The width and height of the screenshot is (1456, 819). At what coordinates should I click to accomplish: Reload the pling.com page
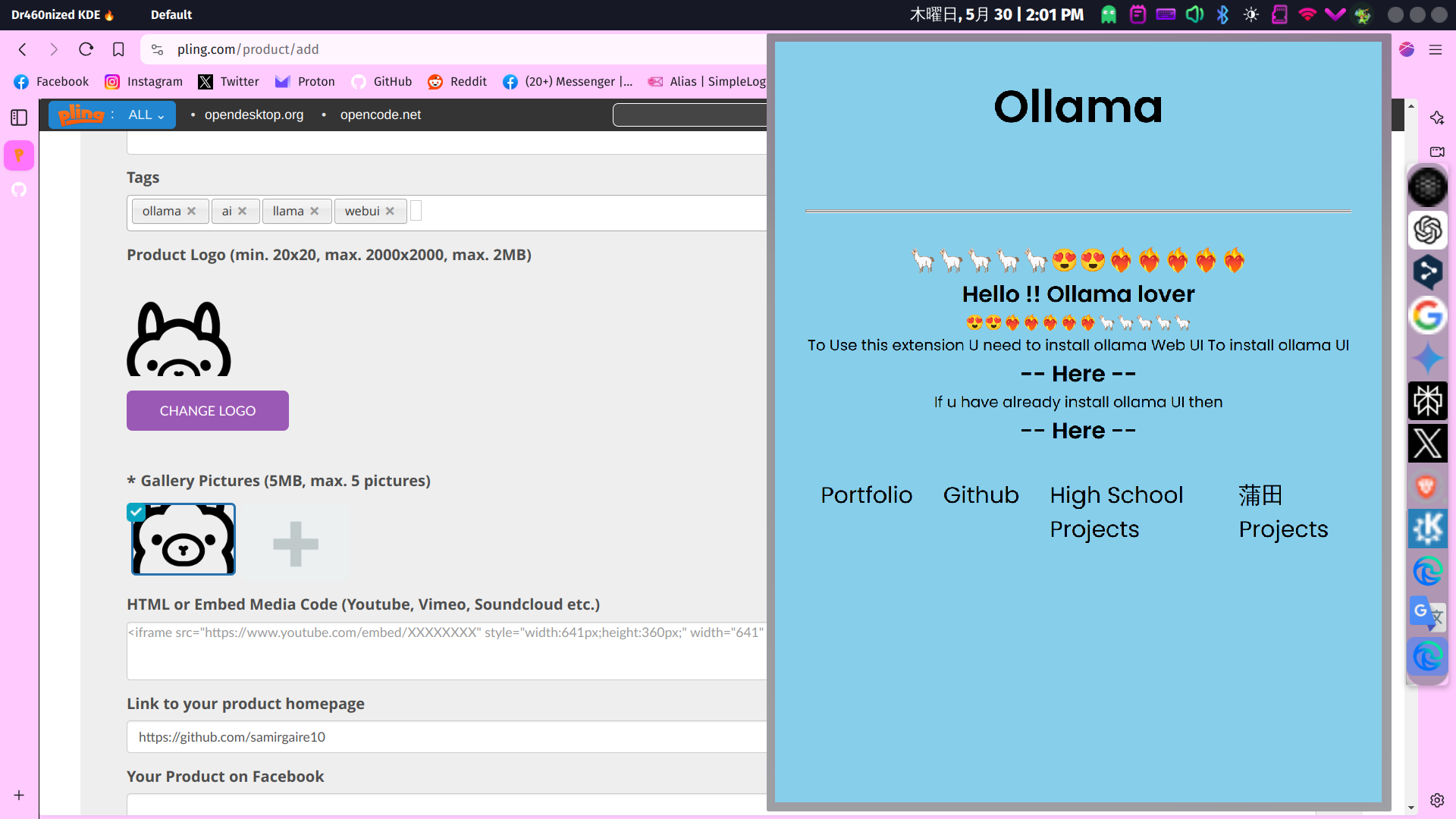[86, 49]
